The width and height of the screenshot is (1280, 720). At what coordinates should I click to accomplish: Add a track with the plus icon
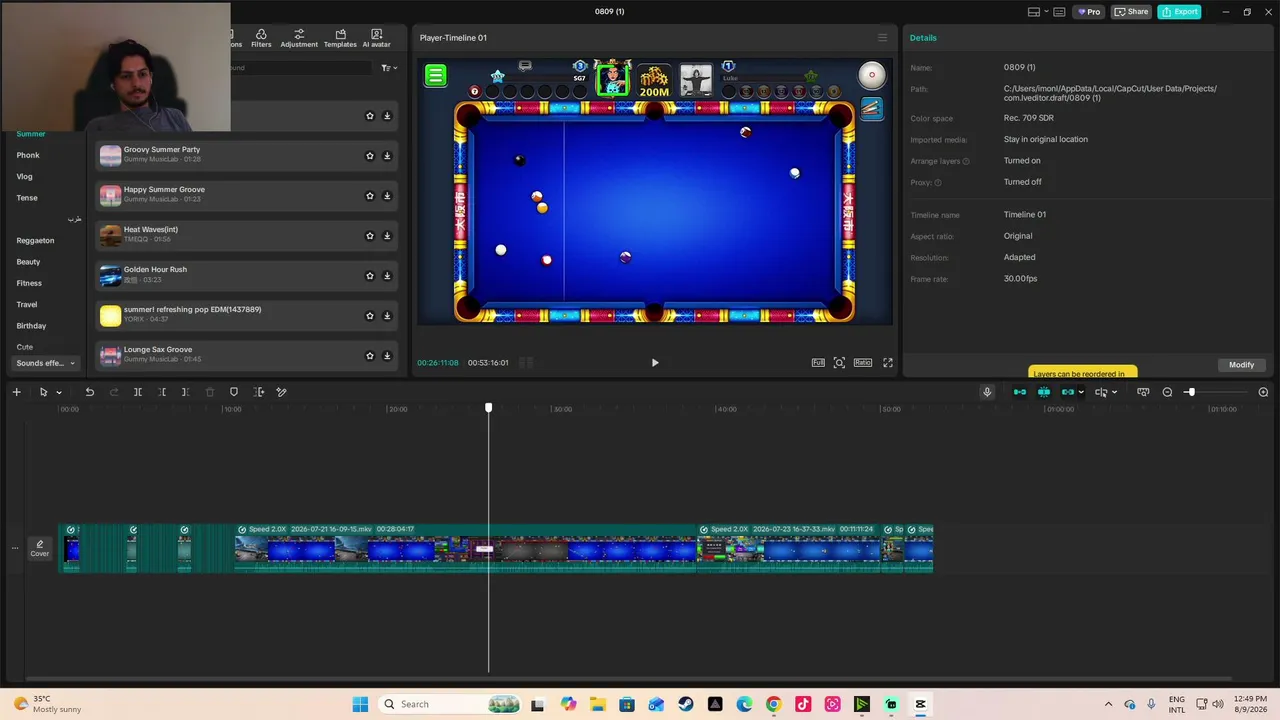pyautogui.click(x=16, y=392)
